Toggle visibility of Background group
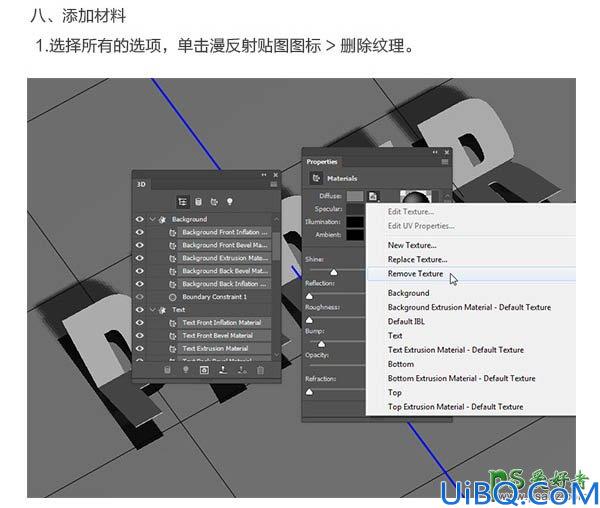The image size is (600, 508). click(140, 219)
